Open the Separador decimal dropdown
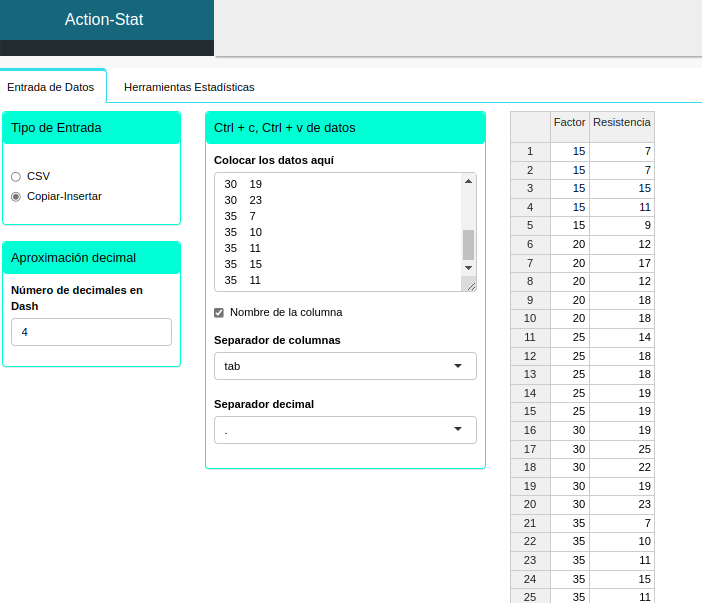The width and height of the screenshot is (702, 604). tap(345, 430)
